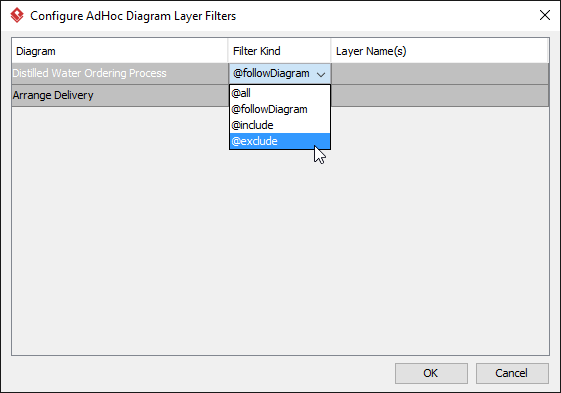Image resolution: width=561 pixels, height=393 pixels.
Task: Pick @followDiagram option in the open list
Action: 279,109
